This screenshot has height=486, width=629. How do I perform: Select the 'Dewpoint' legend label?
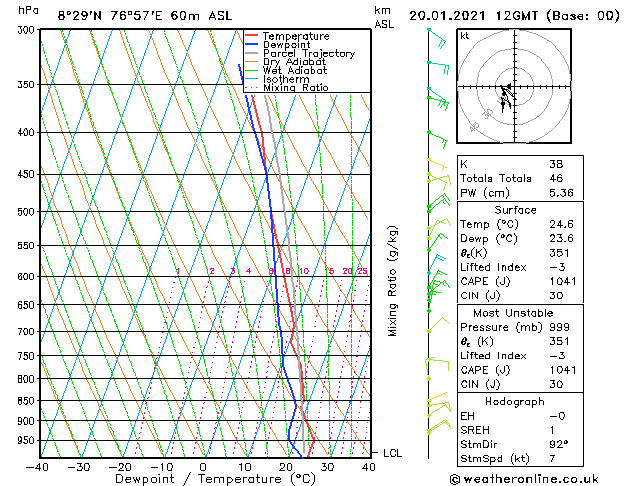(x=286, y=45)
